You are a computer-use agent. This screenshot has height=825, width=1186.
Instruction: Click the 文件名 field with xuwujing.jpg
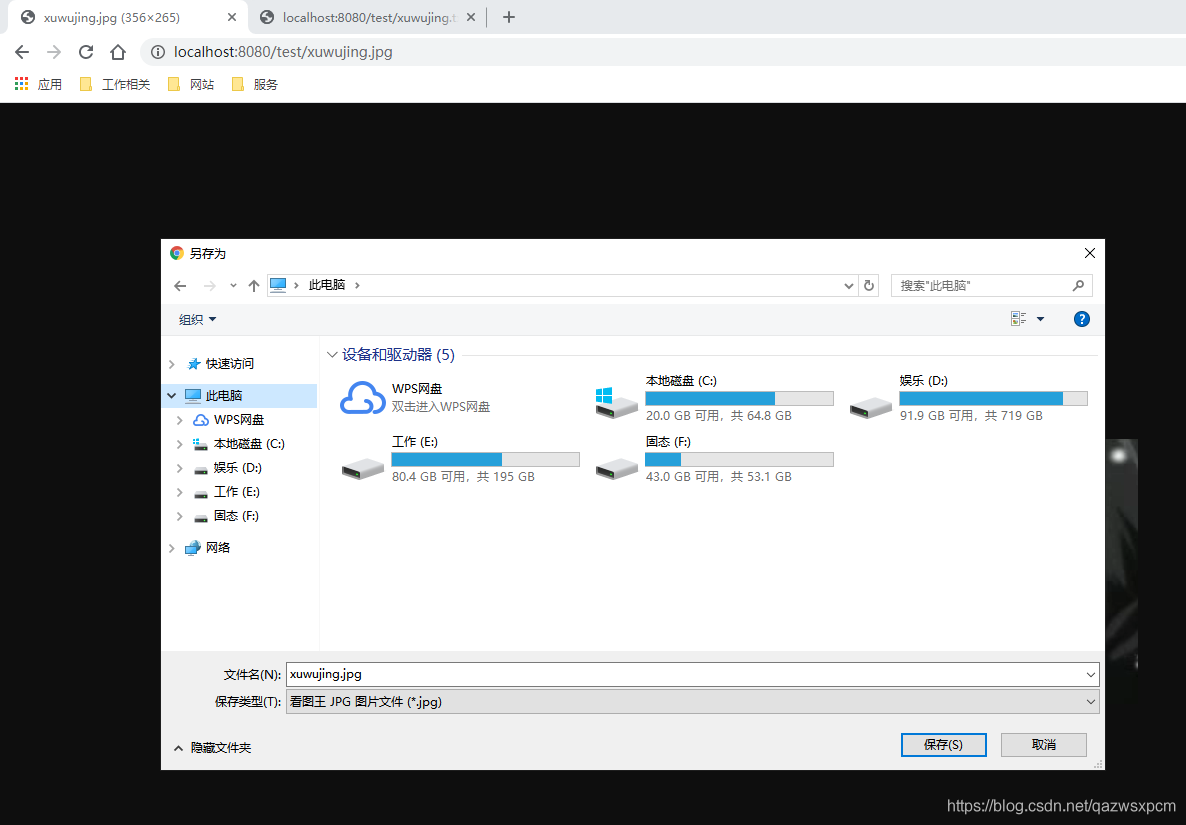[x=685, y=675]
